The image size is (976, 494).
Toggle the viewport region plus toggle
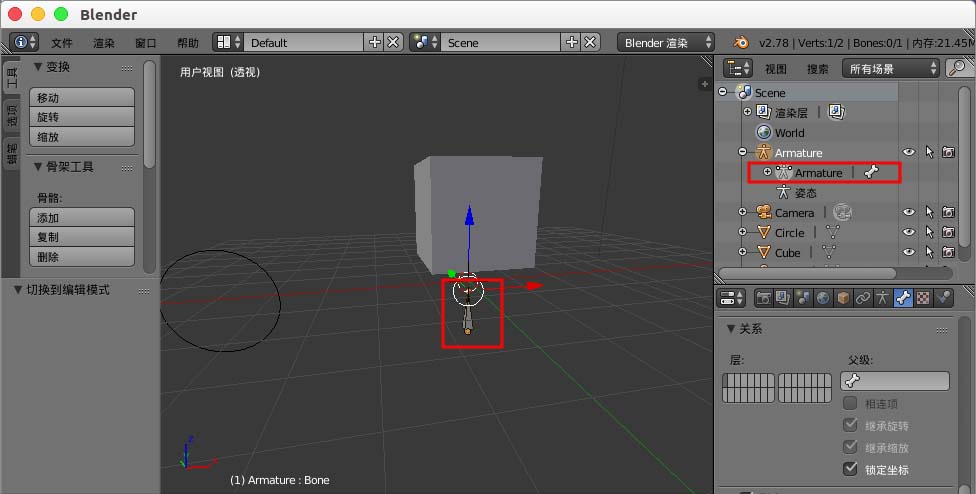[x=705, y=84]
